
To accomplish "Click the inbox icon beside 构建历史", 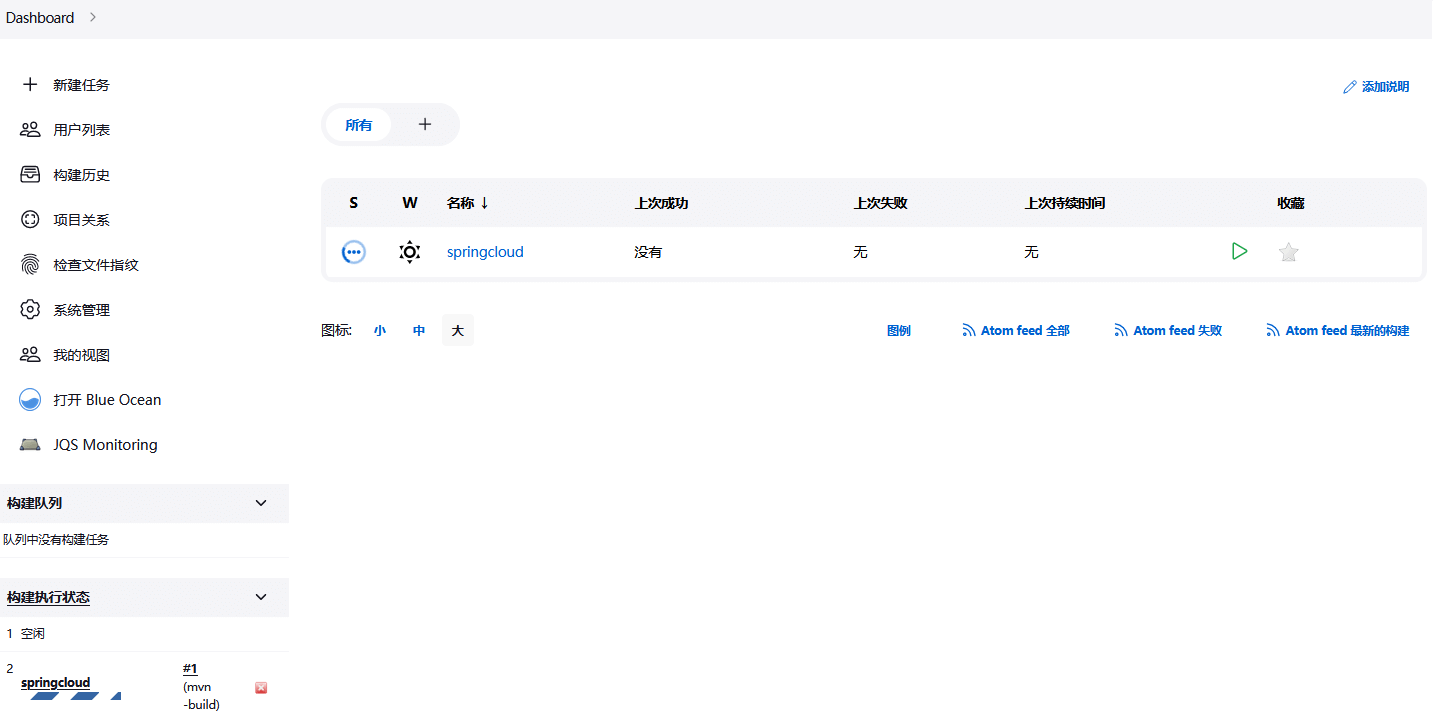I will 30,175.
